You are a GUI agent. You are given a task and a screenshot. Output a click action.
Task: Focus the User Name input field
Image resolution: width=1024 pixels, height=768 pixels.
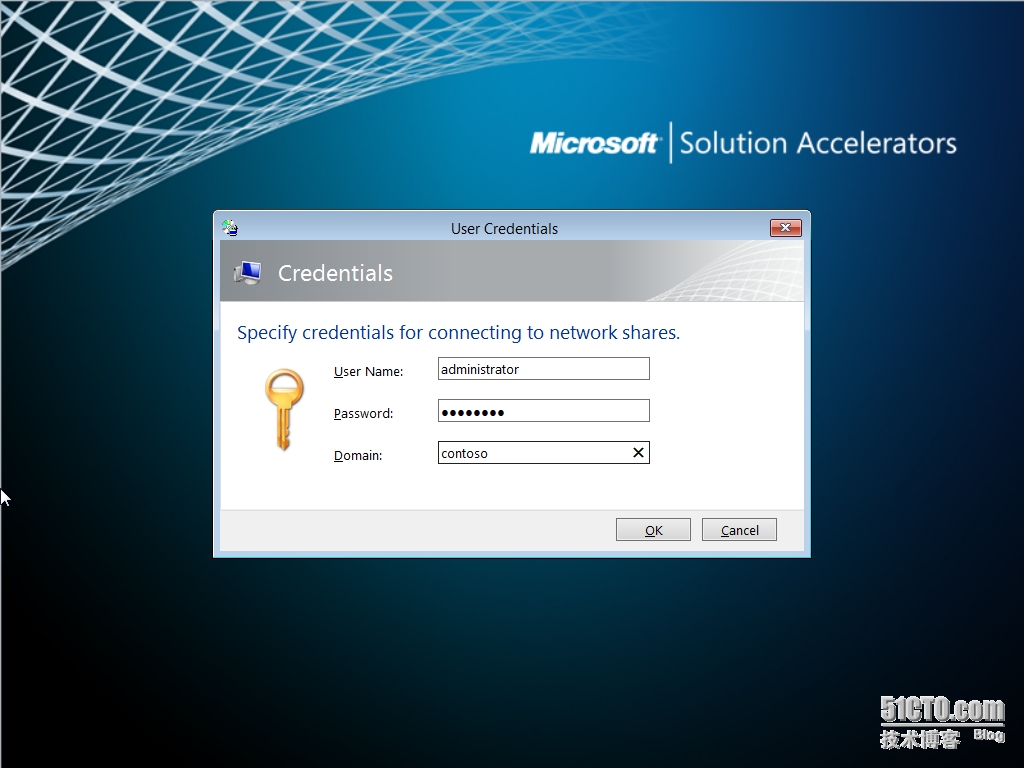[543, 369]
